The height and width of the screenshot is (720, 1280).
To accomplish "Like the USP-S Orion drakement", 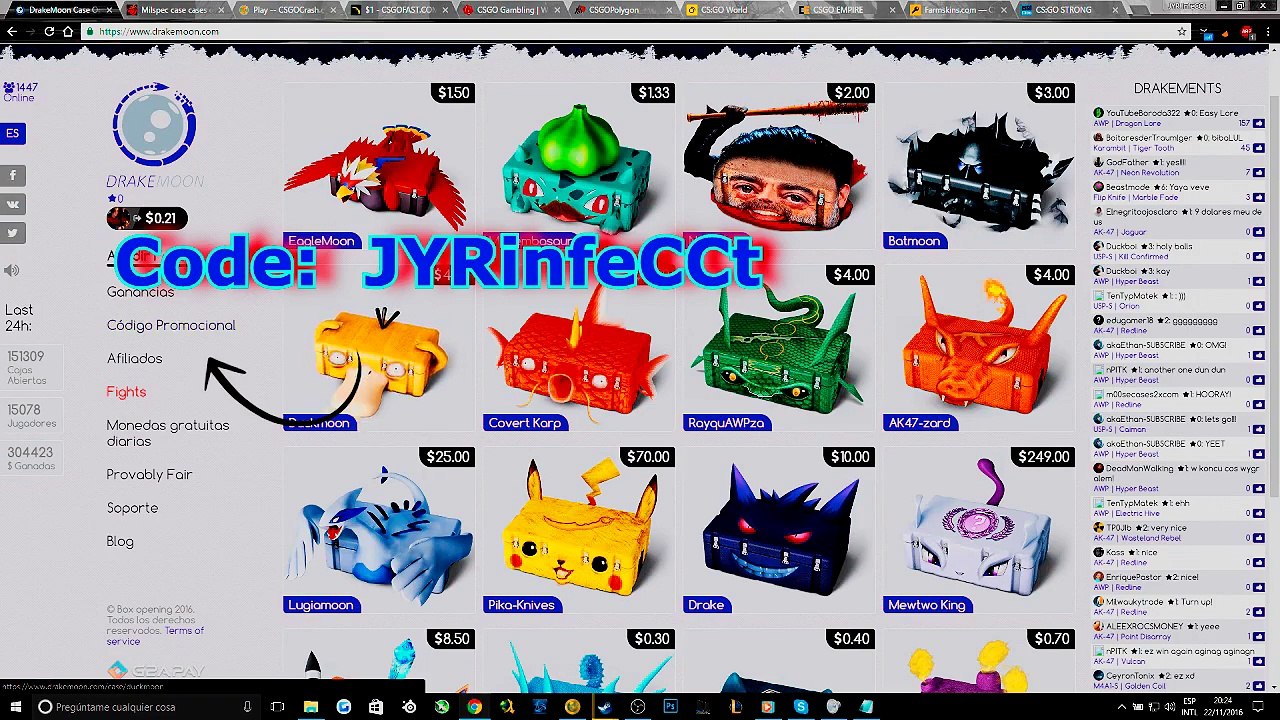I will click(x=1258, y=307).
